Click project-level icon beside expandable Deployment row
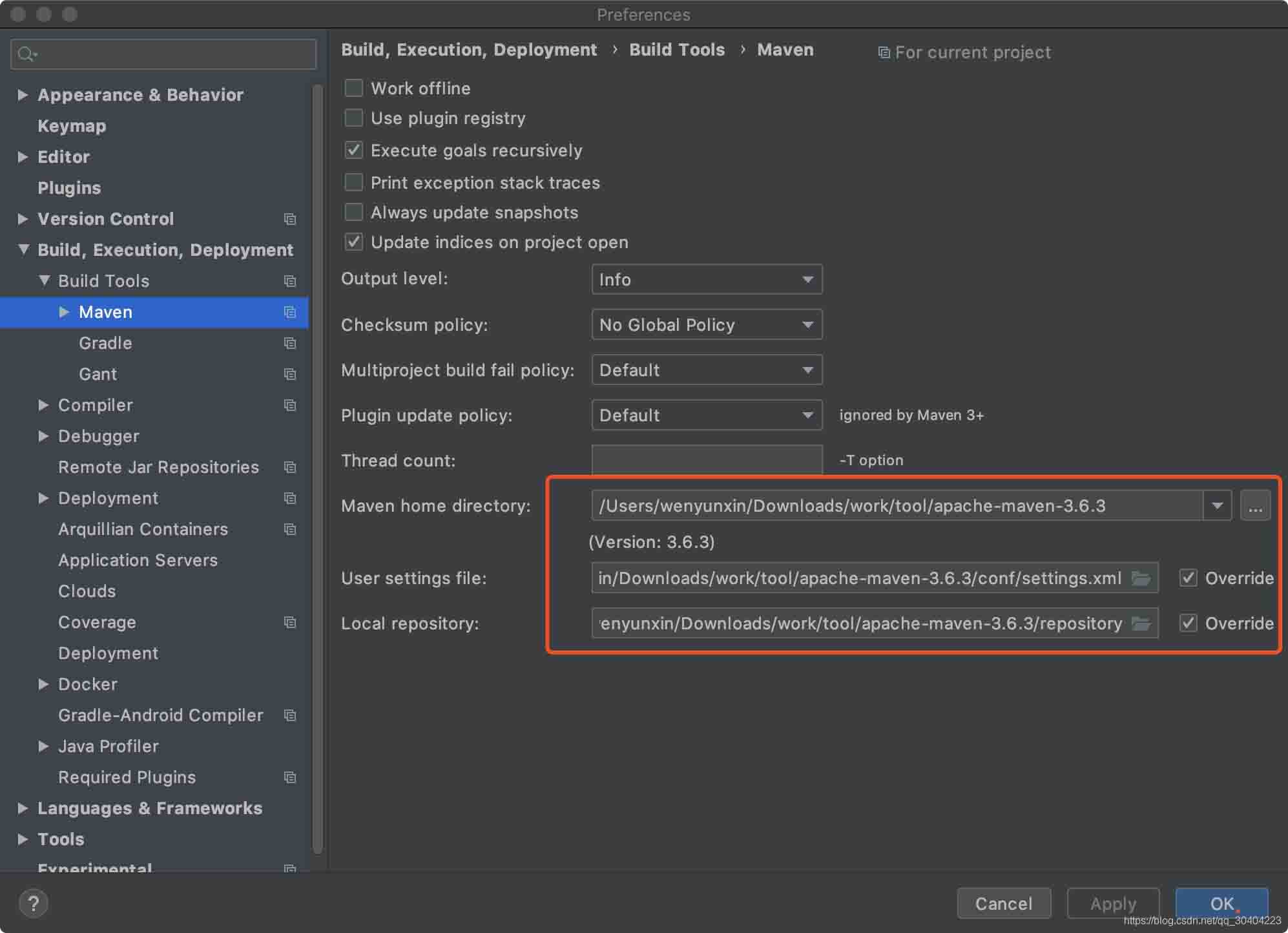 pos(290,498)
